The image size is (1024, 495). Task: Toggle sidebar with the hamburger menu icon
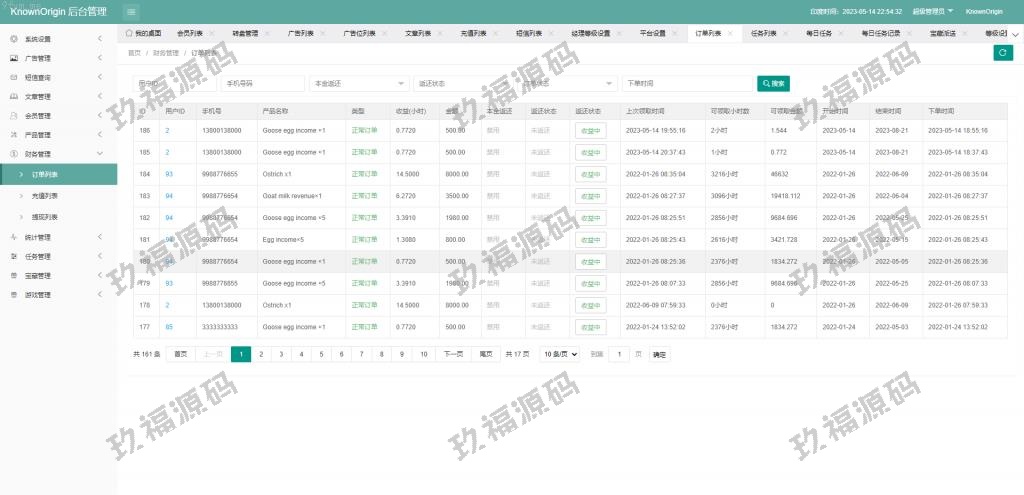tap(132, 11)
